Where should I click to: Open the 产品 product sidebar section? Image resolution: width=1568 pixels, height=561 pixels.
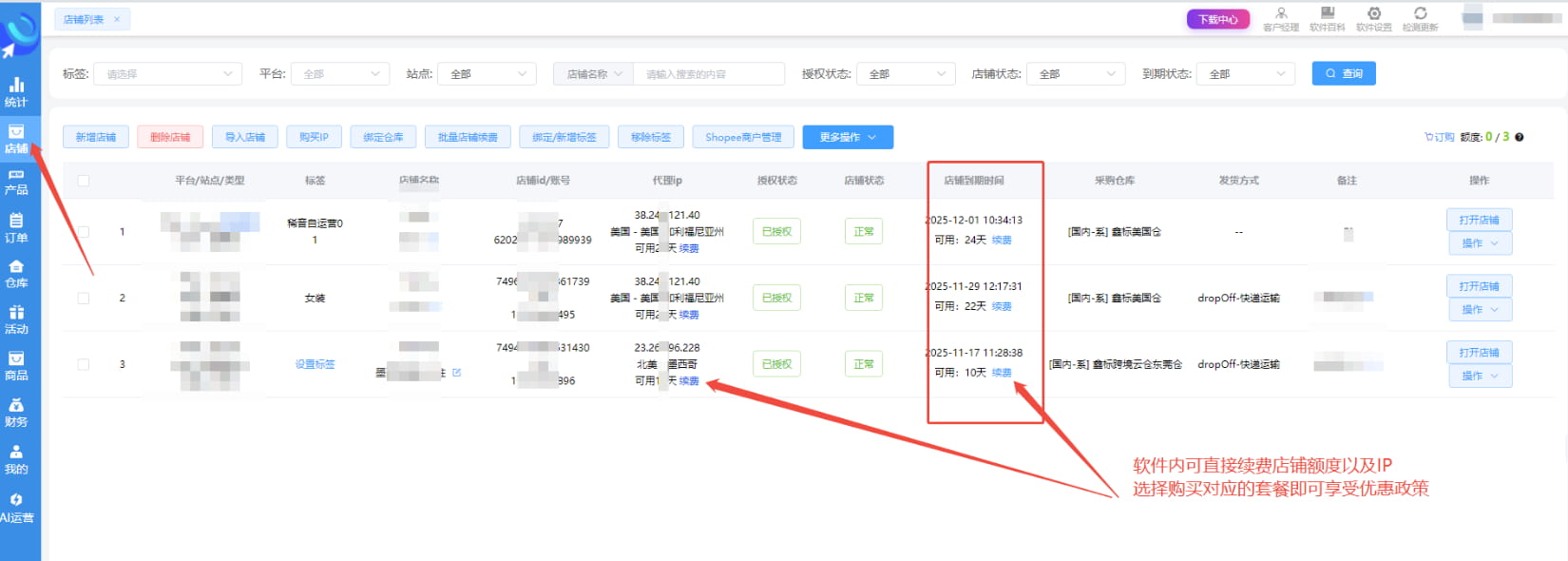pos(16,183)
